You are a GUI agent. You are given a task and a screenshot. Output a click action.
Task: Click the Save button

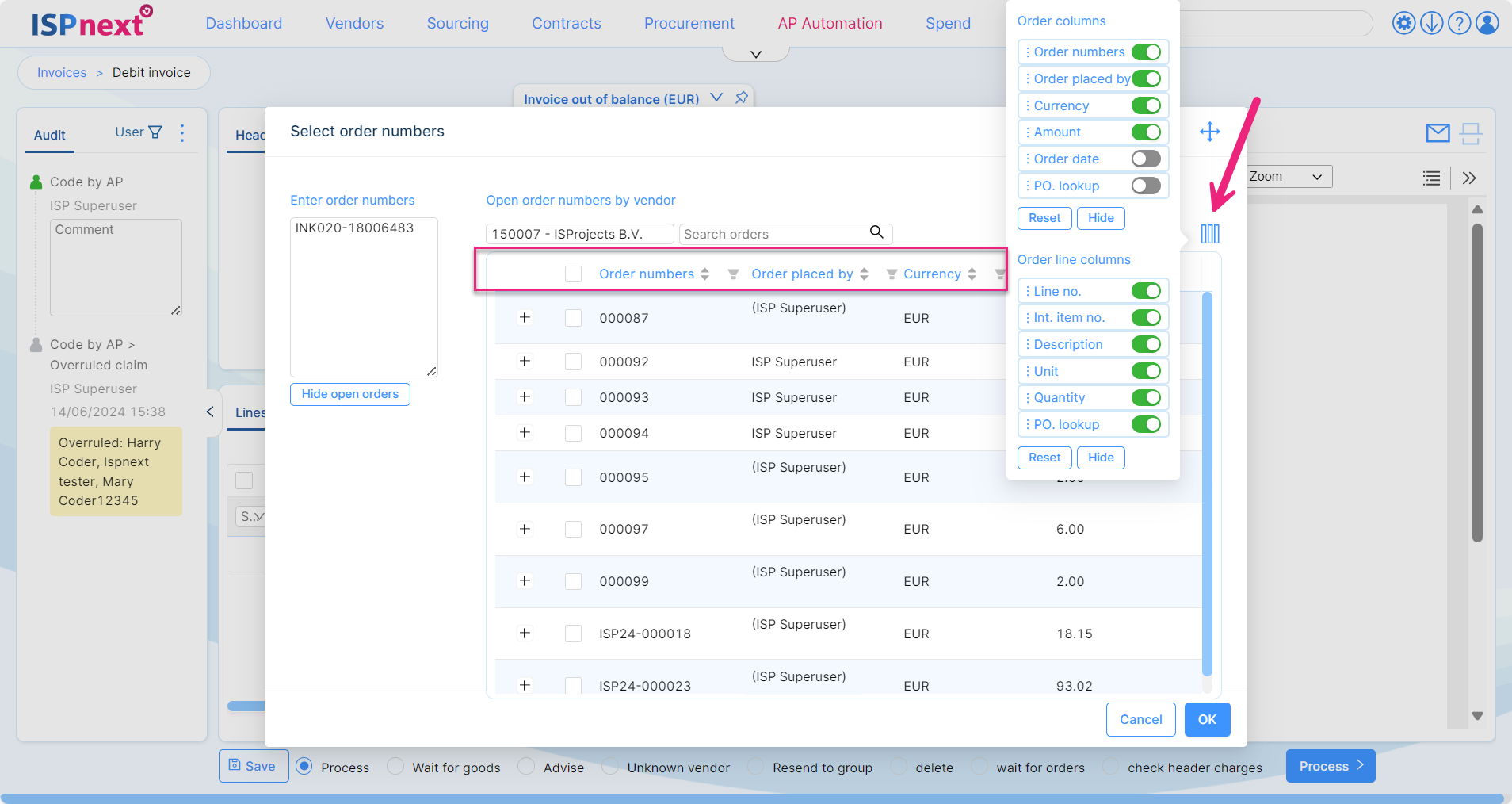click(x=254, y=766)
